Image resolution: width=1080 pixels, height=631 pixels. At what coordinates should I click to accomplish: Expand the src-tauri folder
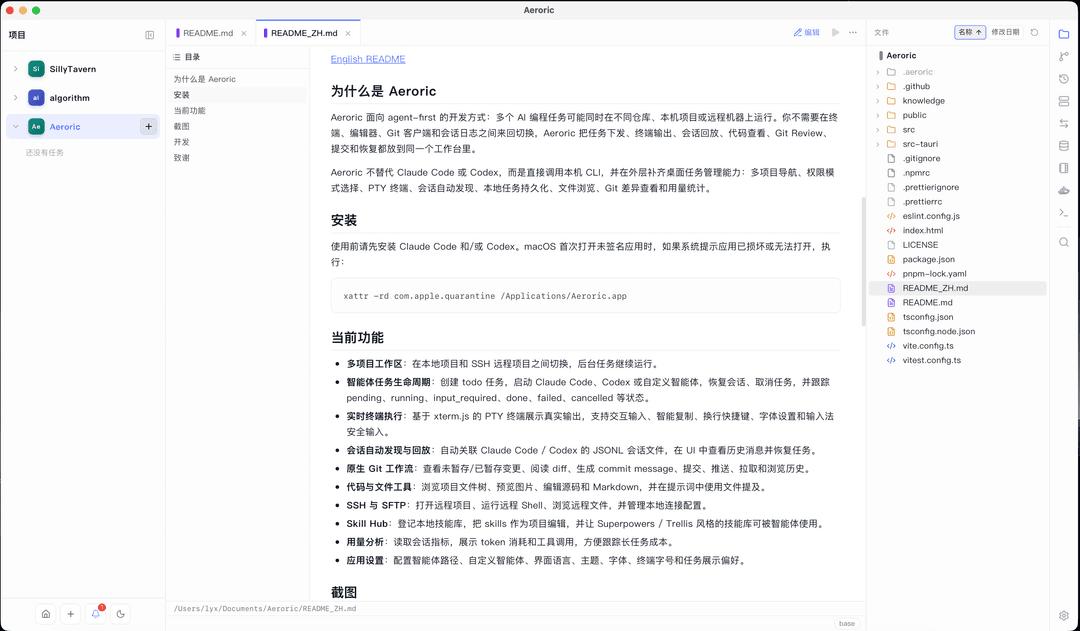878,144
